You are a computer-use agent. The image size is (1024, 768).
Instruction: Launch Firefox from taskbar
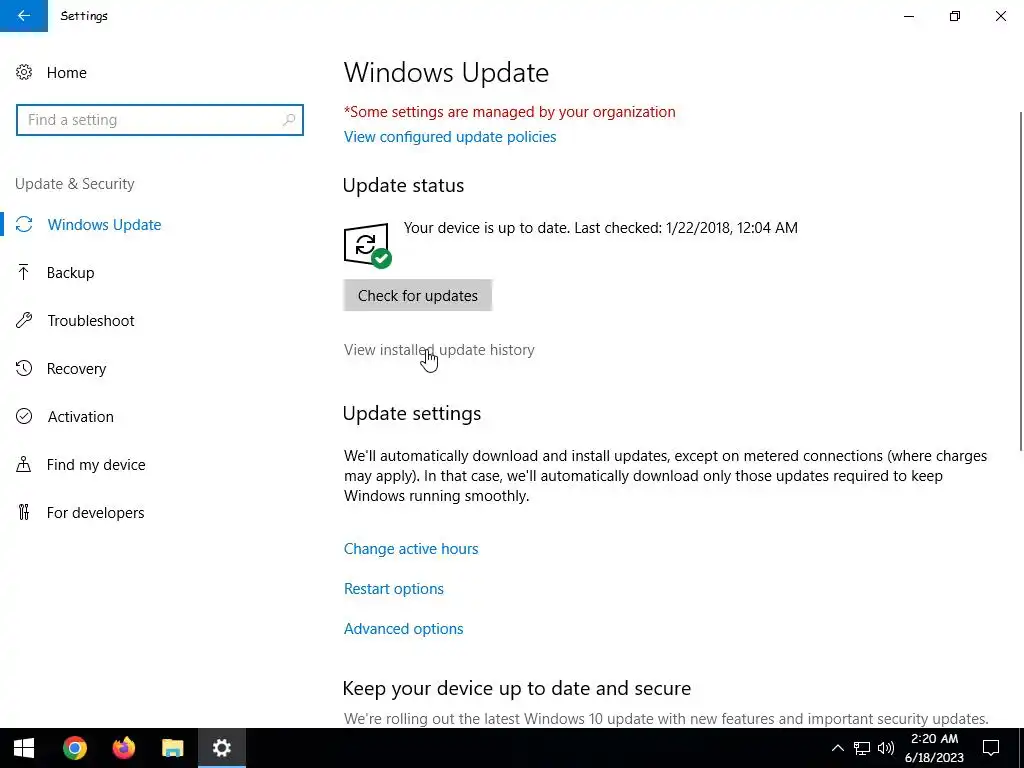point(123,748)
